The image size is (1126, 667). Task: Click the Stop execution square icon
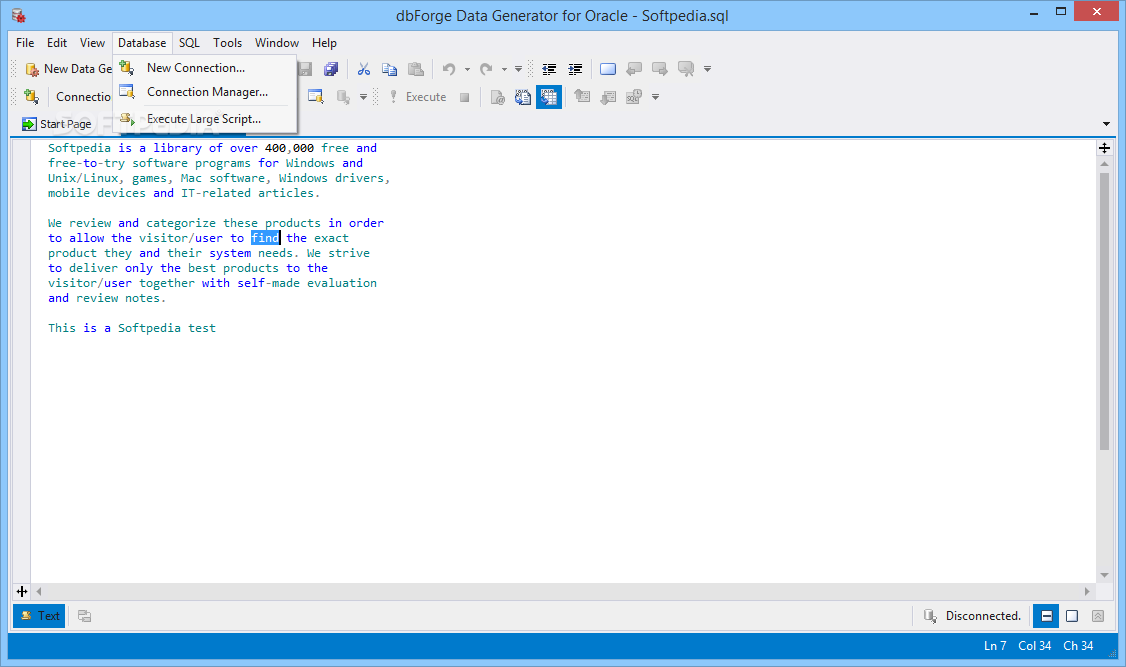(x=465, y=97)
